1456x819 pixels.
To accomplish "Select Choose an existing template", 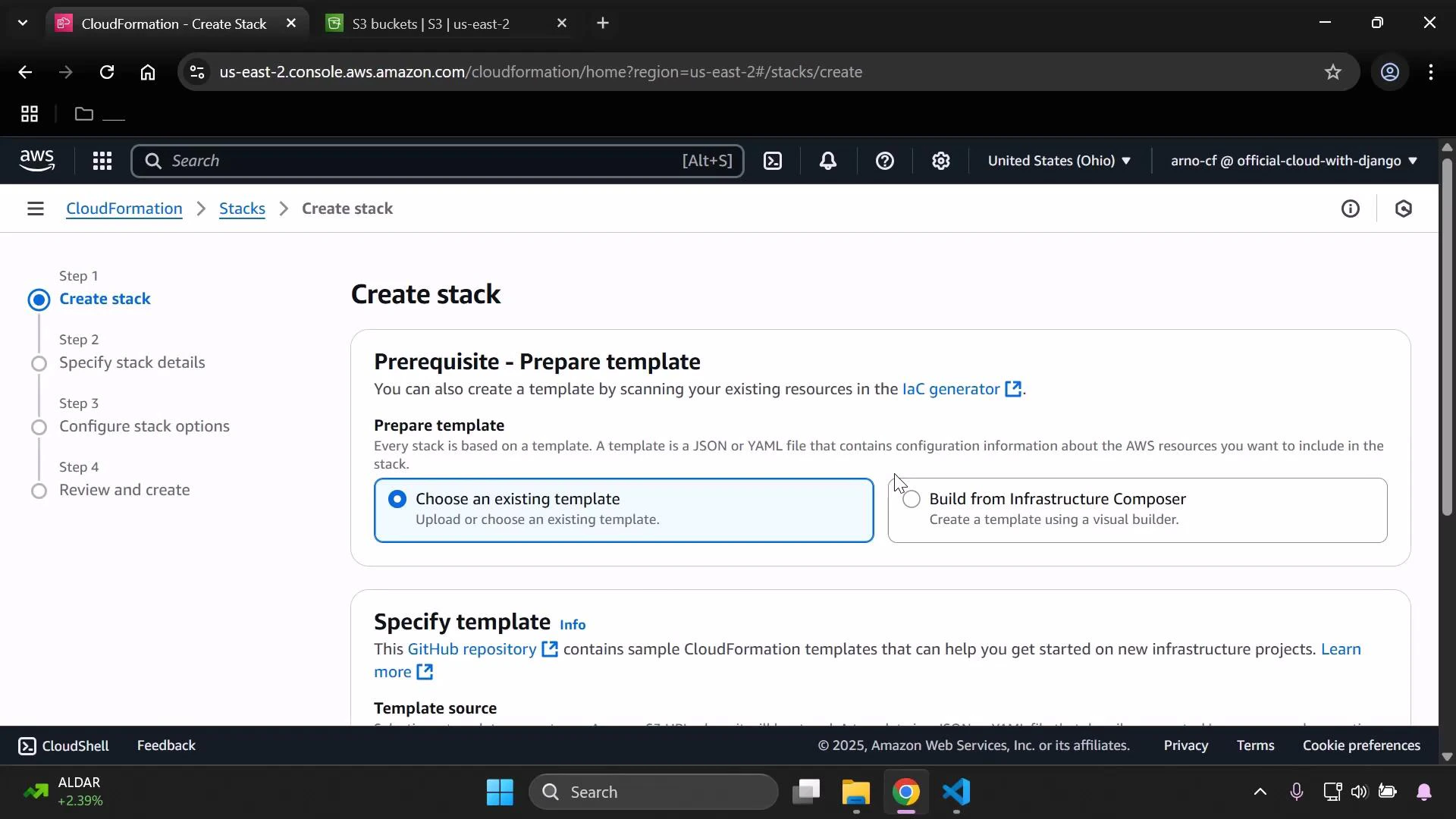I will coord(397,499).
